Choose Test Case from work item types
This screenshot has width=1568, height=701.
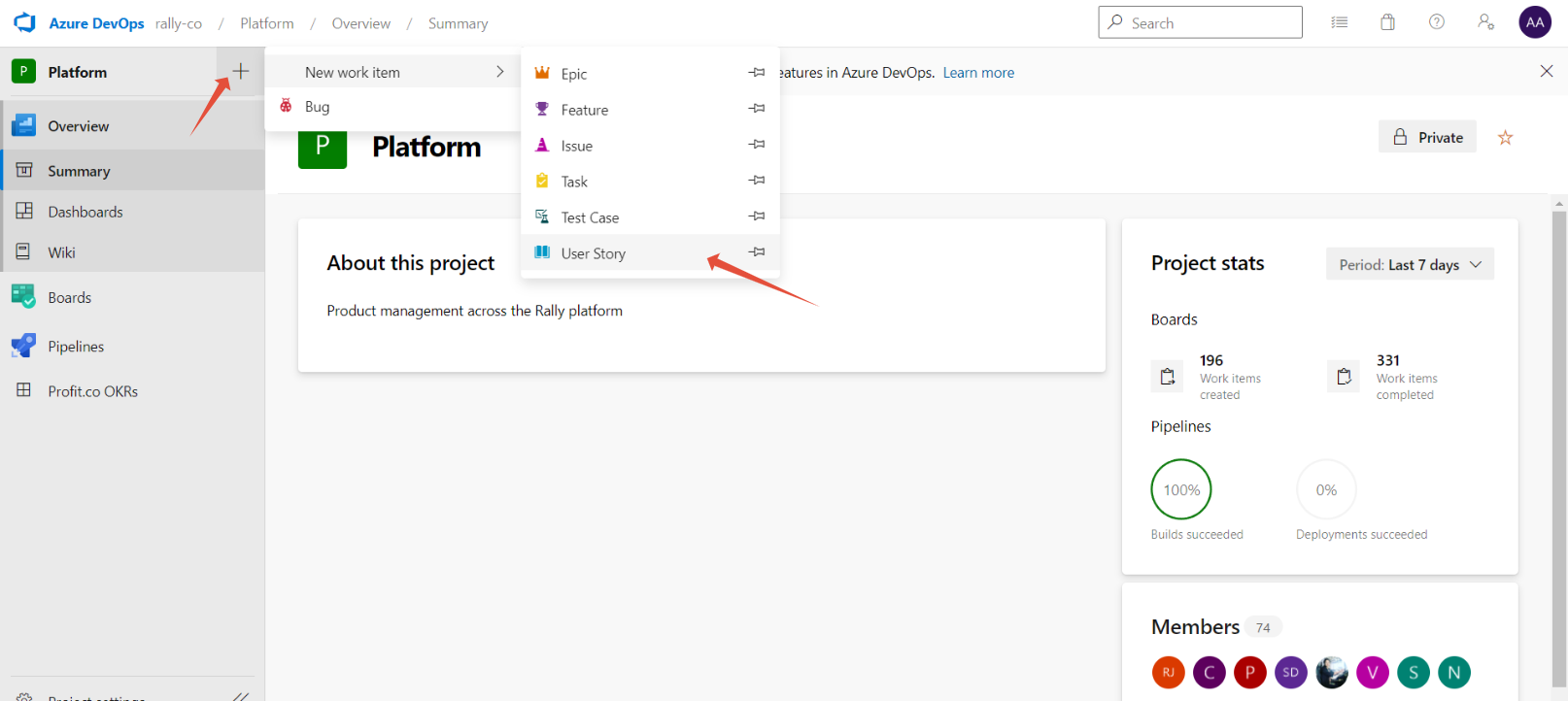coord(650,217)
